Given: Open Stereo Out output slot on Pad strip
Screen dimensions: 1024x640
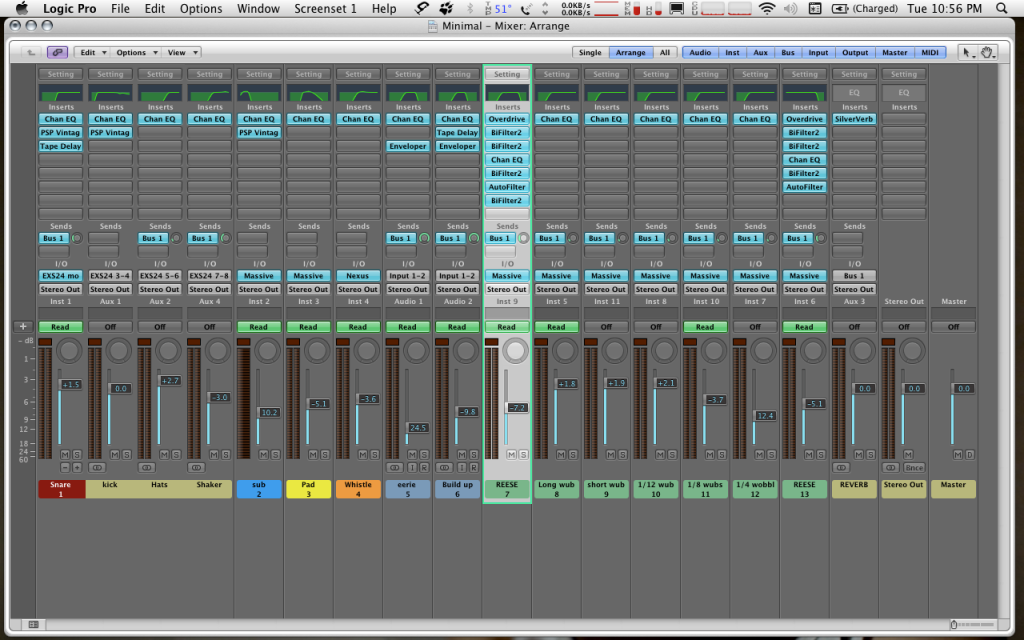Looking at the screenshot, I should tap(309, 289).
